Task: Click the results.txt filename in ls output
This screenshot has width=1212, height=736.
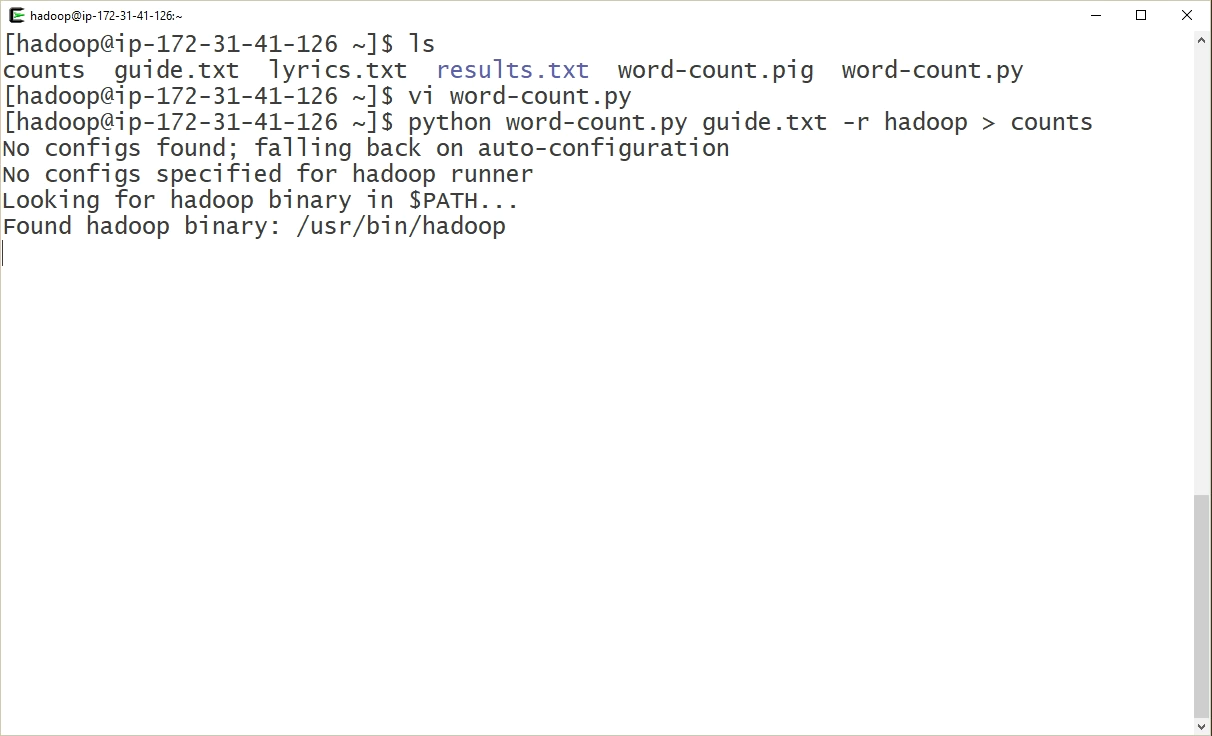Action: [x=512, y=70]
